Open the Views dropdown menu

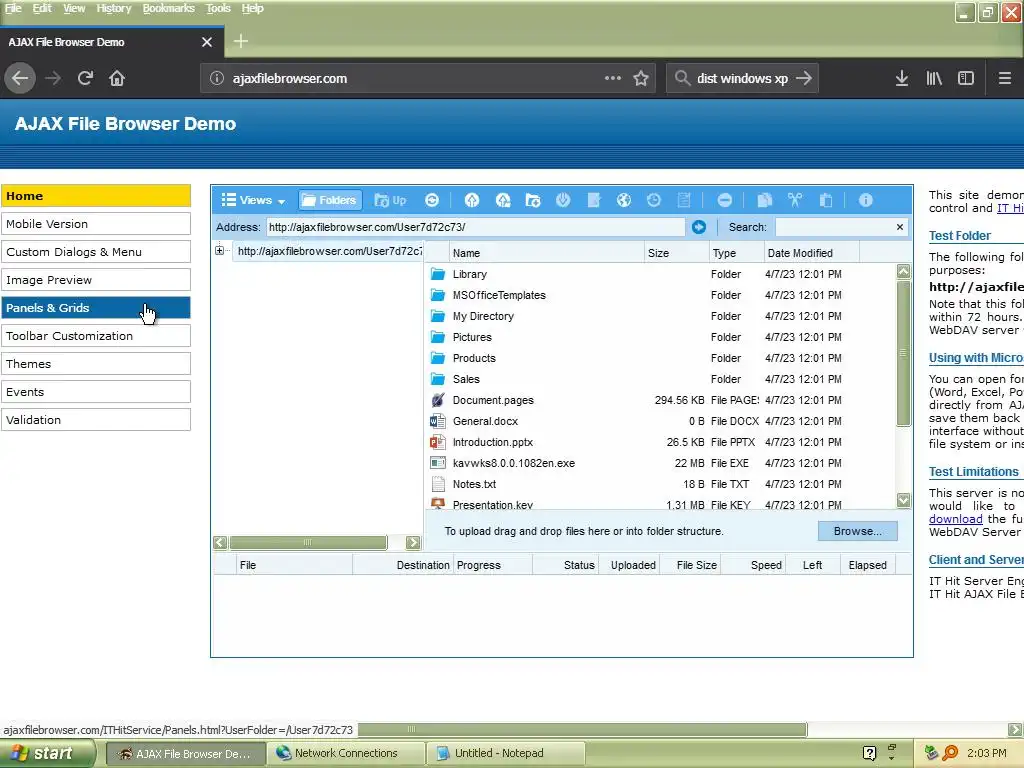[253, 200]
